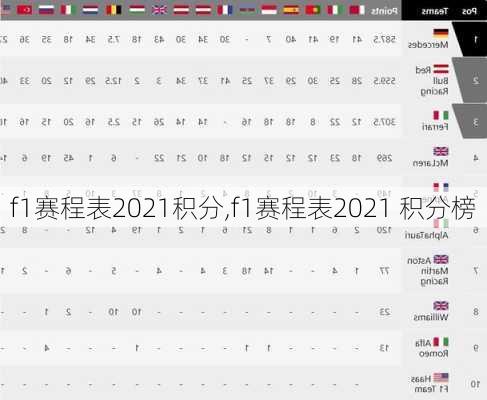487x400 pixels.
Task: Click position number 7 beside Aston Martin
Action: point(476,271)
